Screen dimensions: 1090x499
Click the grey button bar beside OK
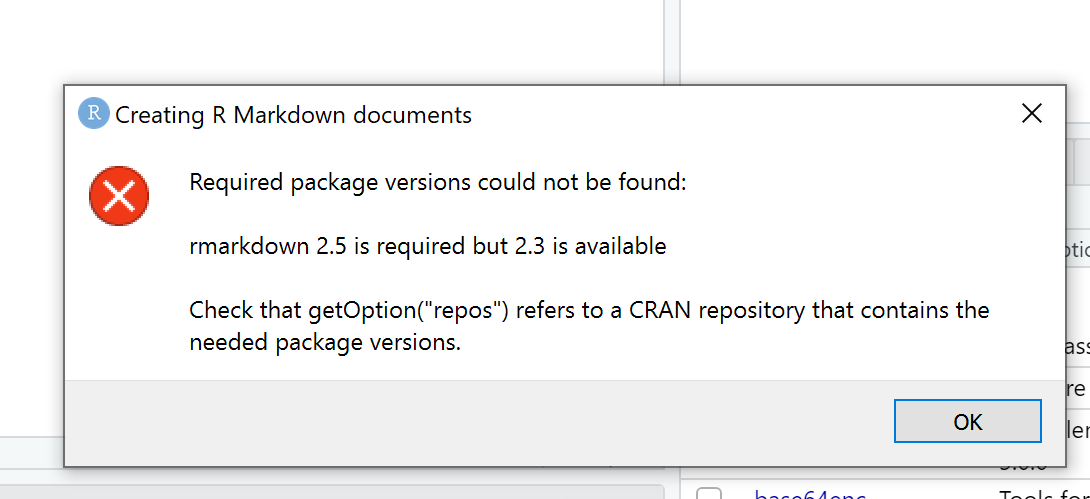[x=478, y=423]
